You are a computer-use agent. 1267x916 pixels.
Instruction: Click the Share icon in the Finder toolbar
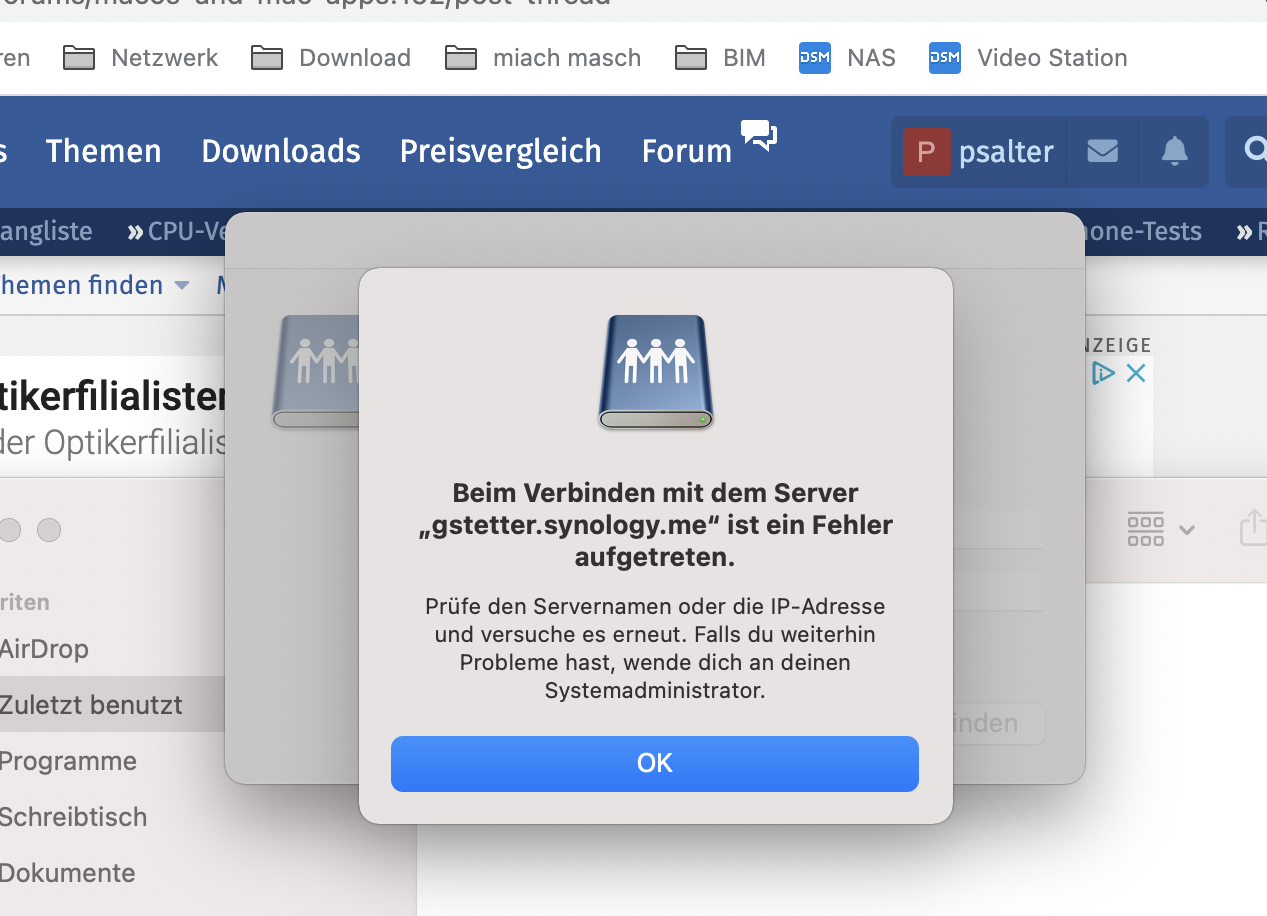point(1254,529)
